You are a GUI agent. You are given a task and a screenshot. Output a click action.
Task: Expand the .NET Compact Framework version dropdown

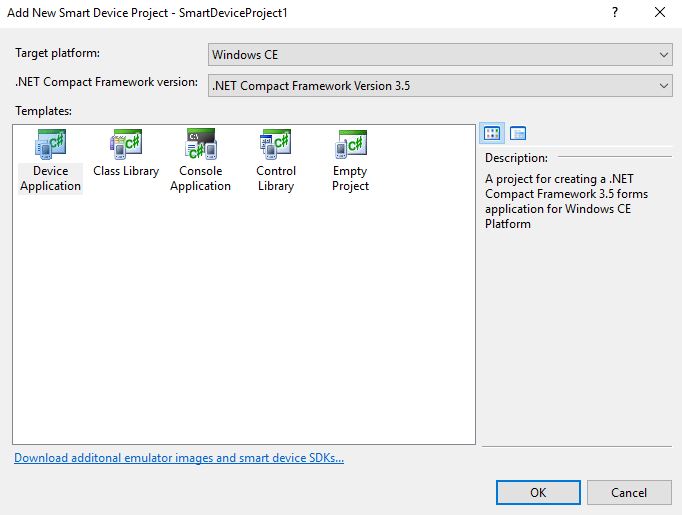[440, 86]
